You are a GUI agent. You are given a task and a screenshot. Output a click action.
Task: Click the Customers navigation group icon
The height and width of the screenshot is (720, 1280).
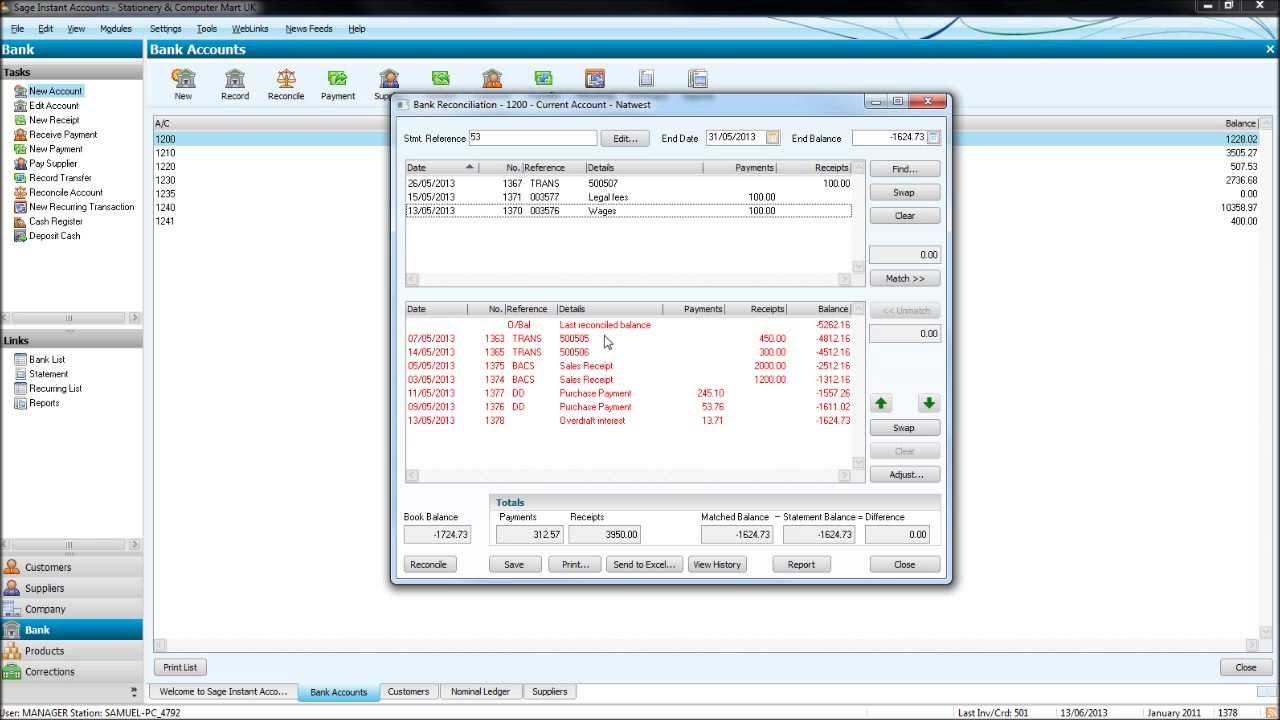pos(12,567)
